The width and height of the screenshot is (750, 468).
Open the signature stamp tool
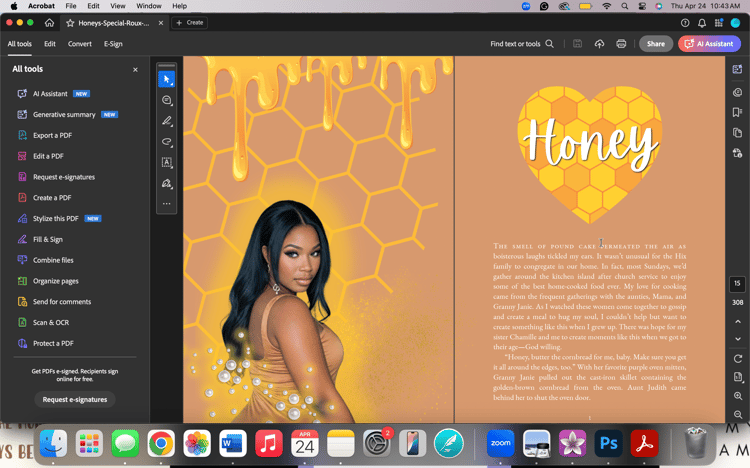[166, 183]
